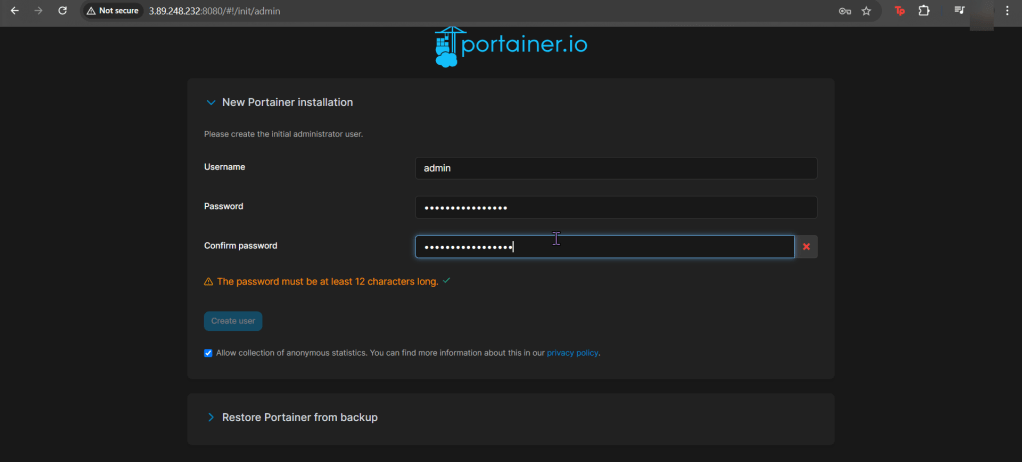Click into the Password field
Viewport: 1022px width, 462px height.
coord(615,207)
